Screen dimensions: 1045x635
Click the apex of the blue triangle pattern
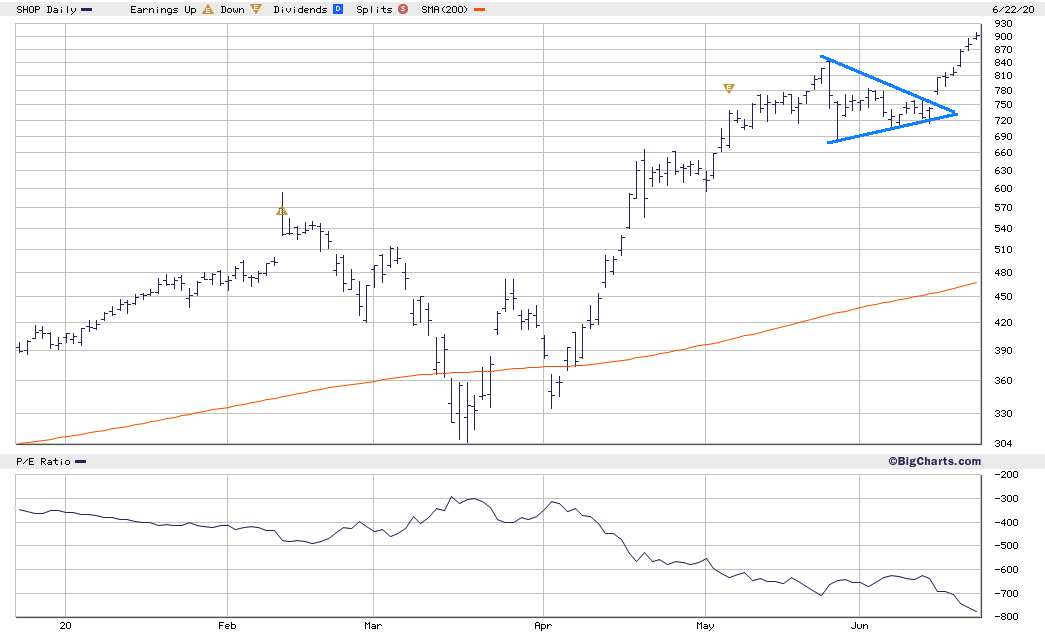coord(956,113)
